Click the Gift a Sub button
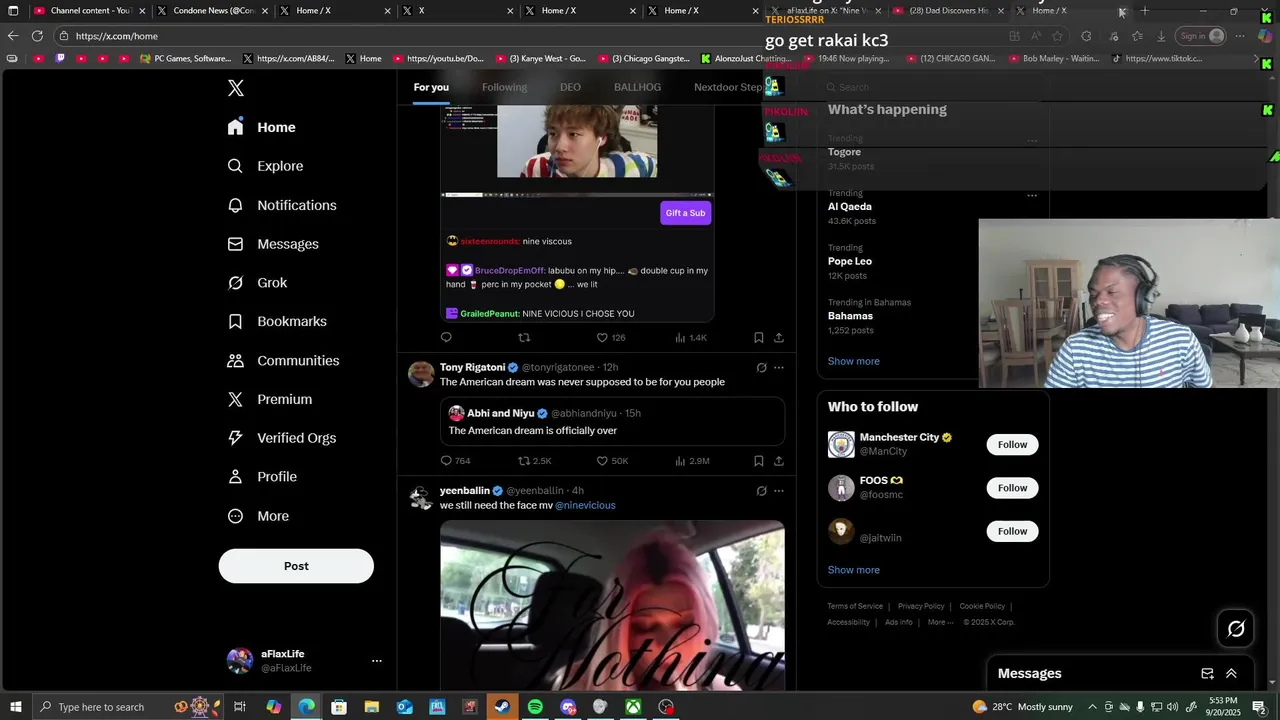 685,213
